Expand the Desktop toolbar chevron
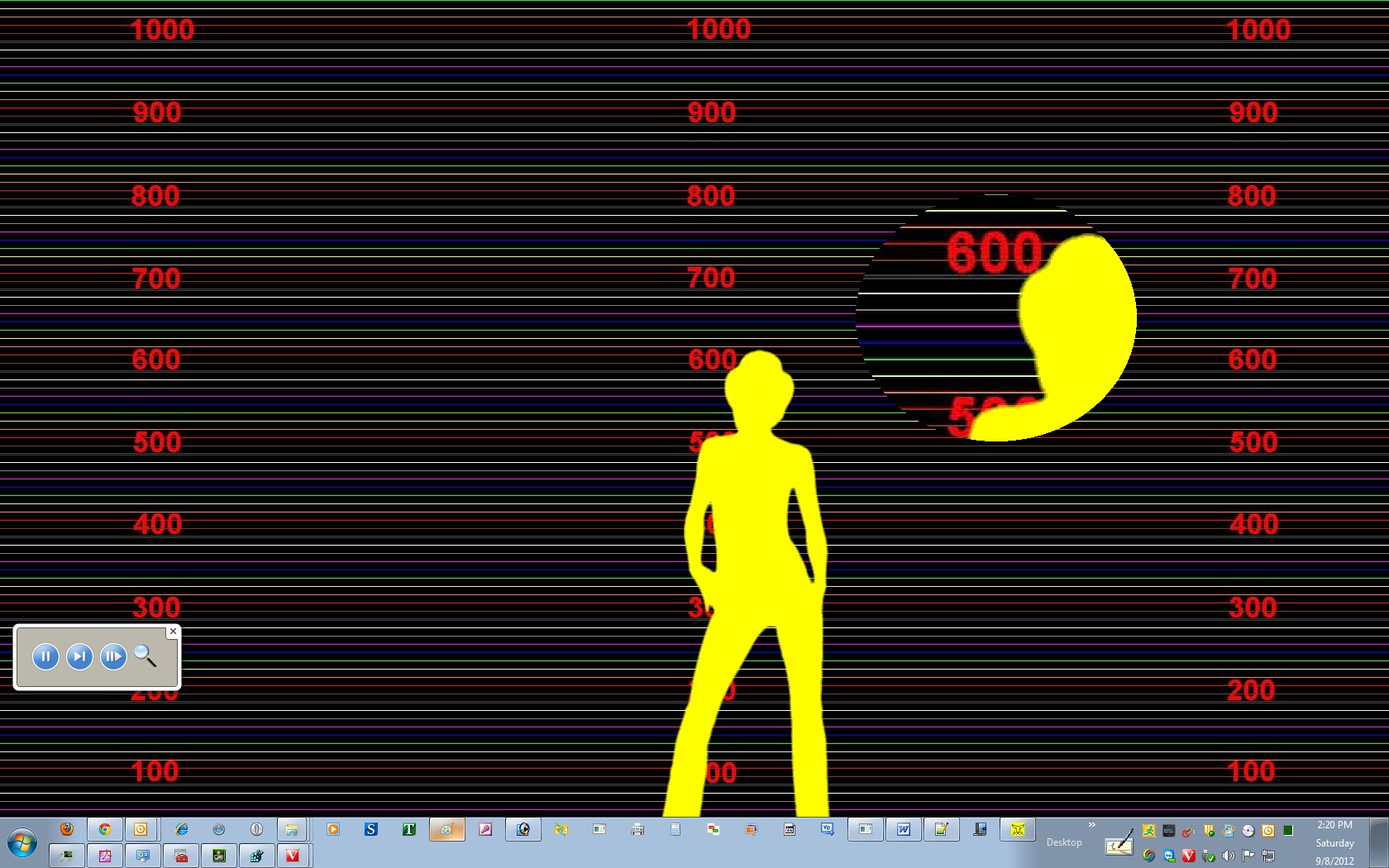This screenshot has height=868, width=1389. (x=1092, y=825)
